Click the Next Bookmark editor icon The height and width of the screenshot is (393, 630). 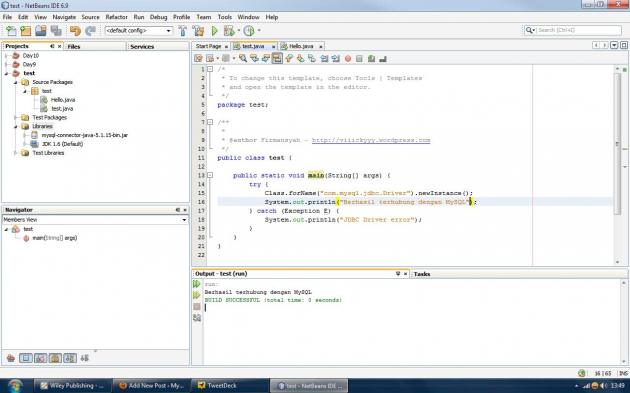point(300,59)
